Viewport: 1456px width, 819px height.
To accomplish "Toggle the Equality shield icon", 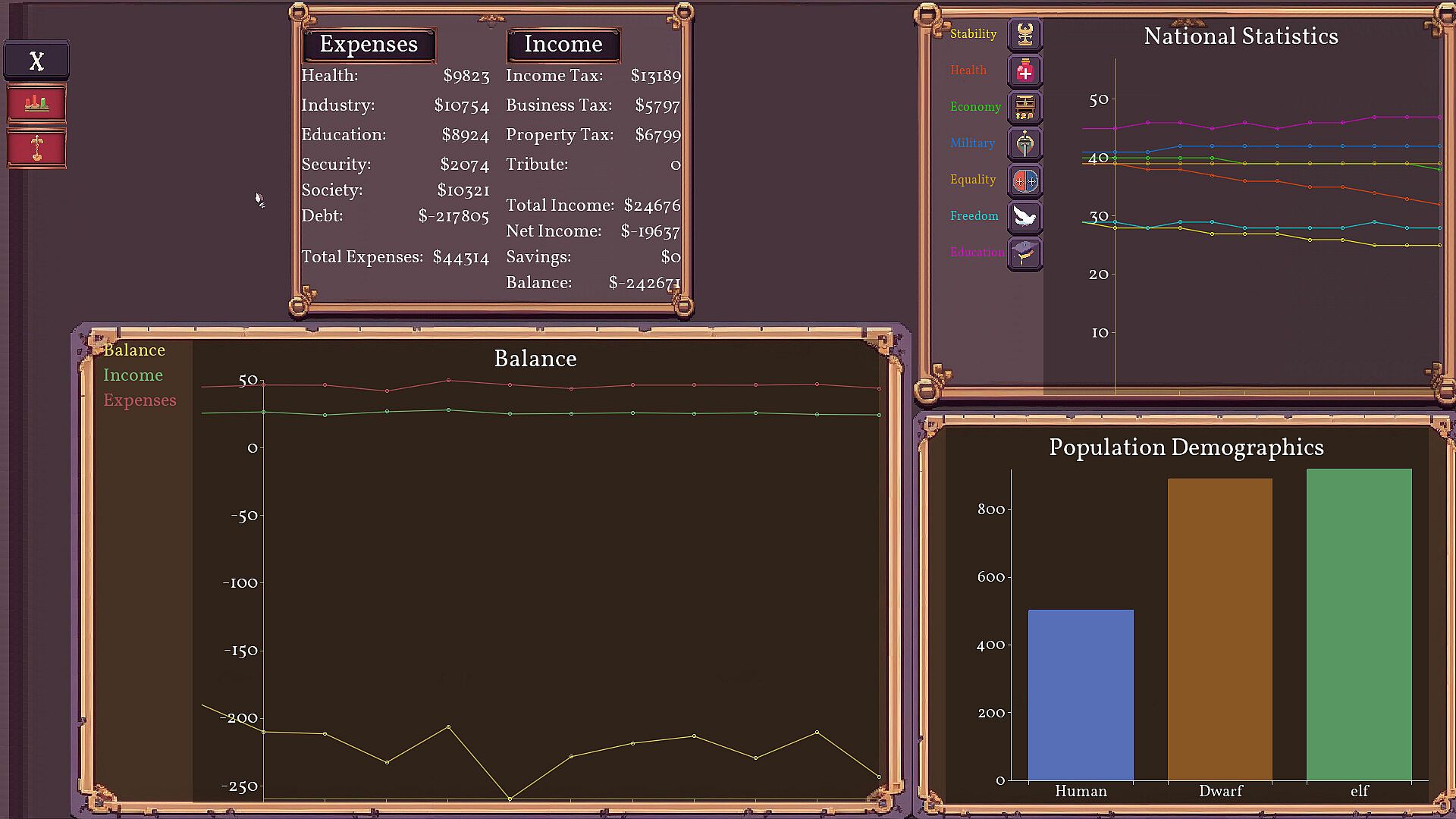I will (1025, 180).
